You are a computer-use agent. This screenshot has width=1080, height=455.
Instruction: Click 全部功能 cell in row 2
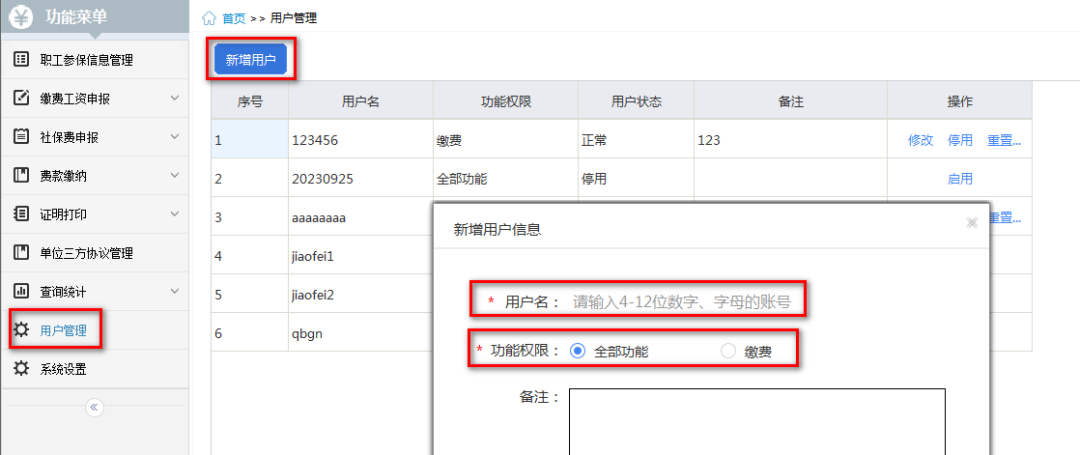[506, 179]
